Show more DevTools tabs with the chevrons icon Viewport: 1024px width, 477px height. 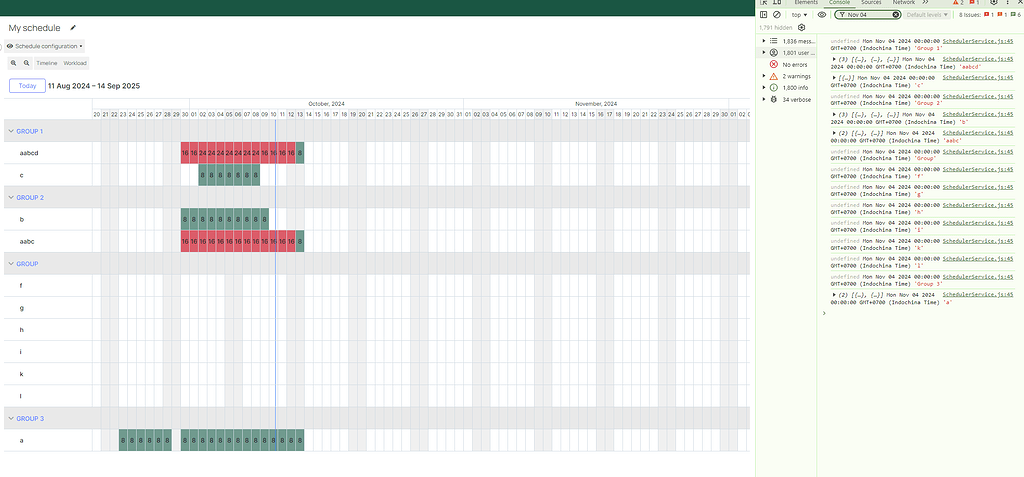(925, 3)
